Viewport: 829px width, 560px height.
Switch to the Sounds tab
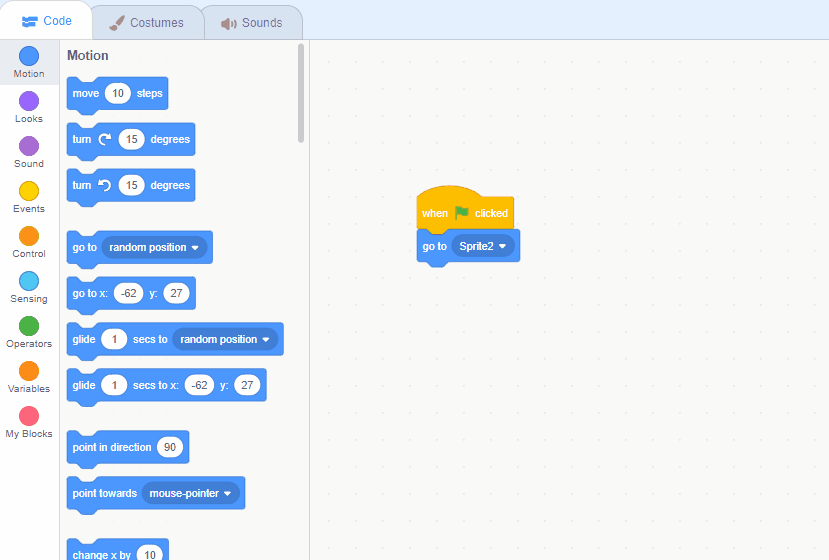coord(252,23)
